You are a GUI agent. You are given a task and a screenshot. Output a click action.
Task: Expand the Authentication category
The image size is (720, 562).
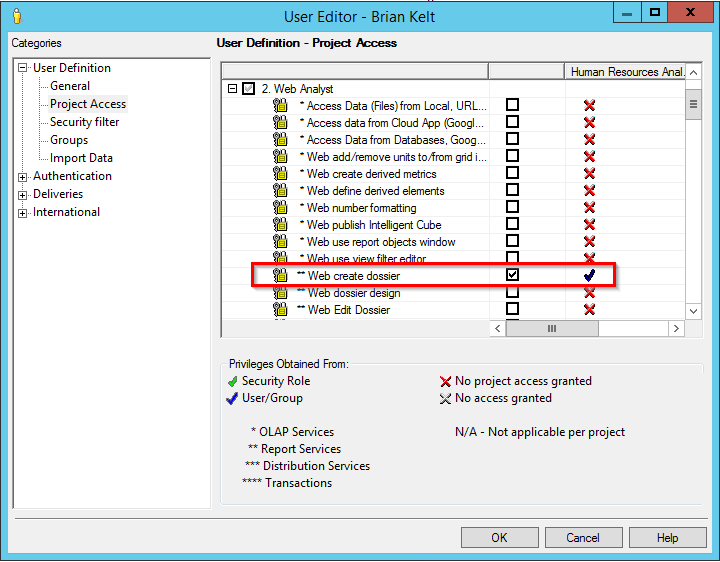point(22,177)
